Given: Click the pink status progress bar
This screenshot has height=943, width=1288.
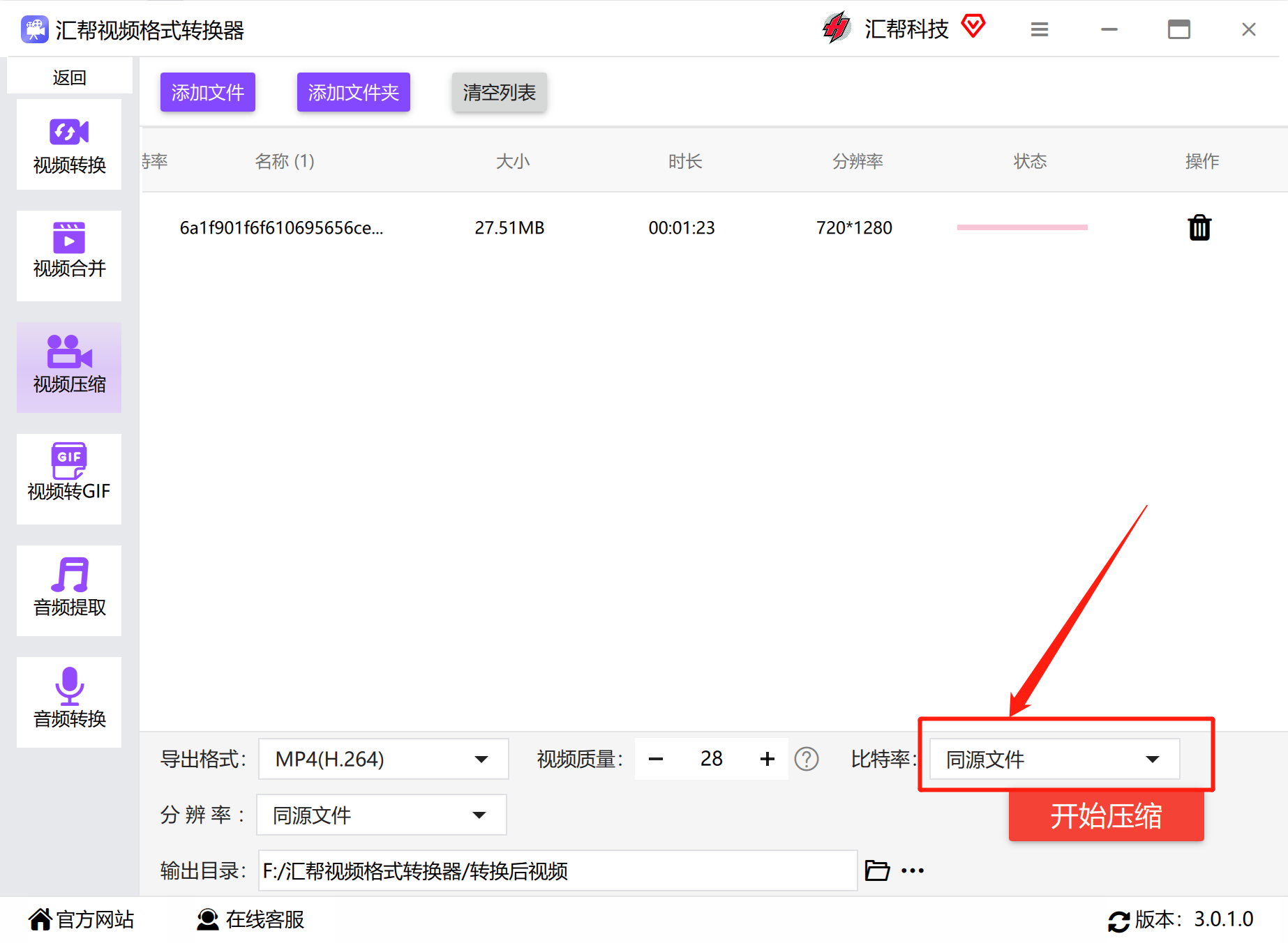Looking at the screenshot, I should coord(1022,227).
